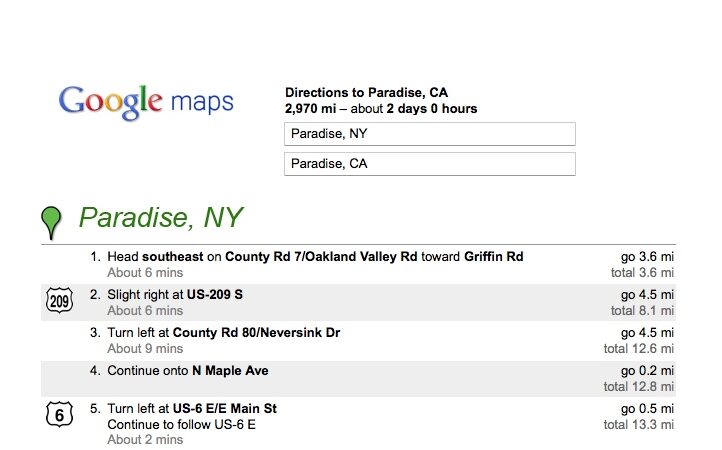Click the total 8.1 mi distance

642,311
